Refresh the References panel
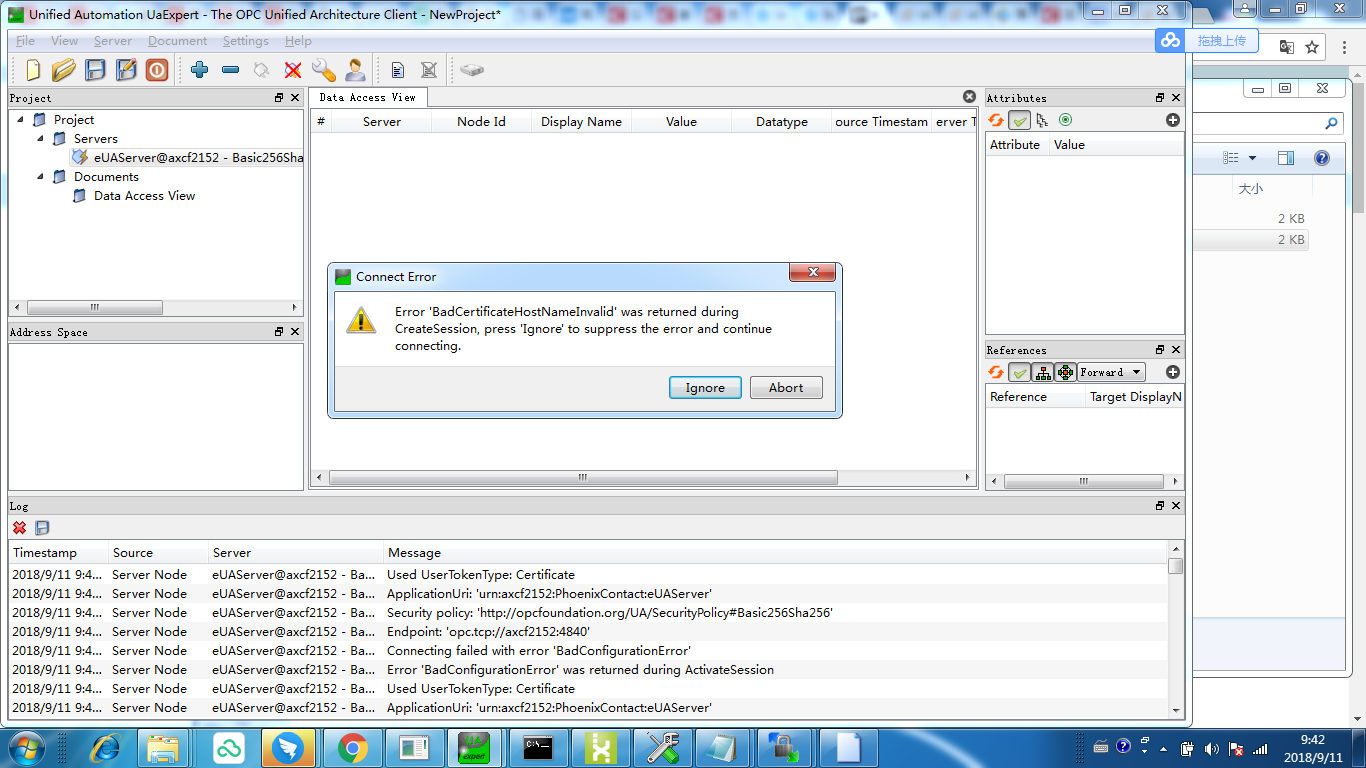This screenshot has width=1366, height=768. (996, 372)
